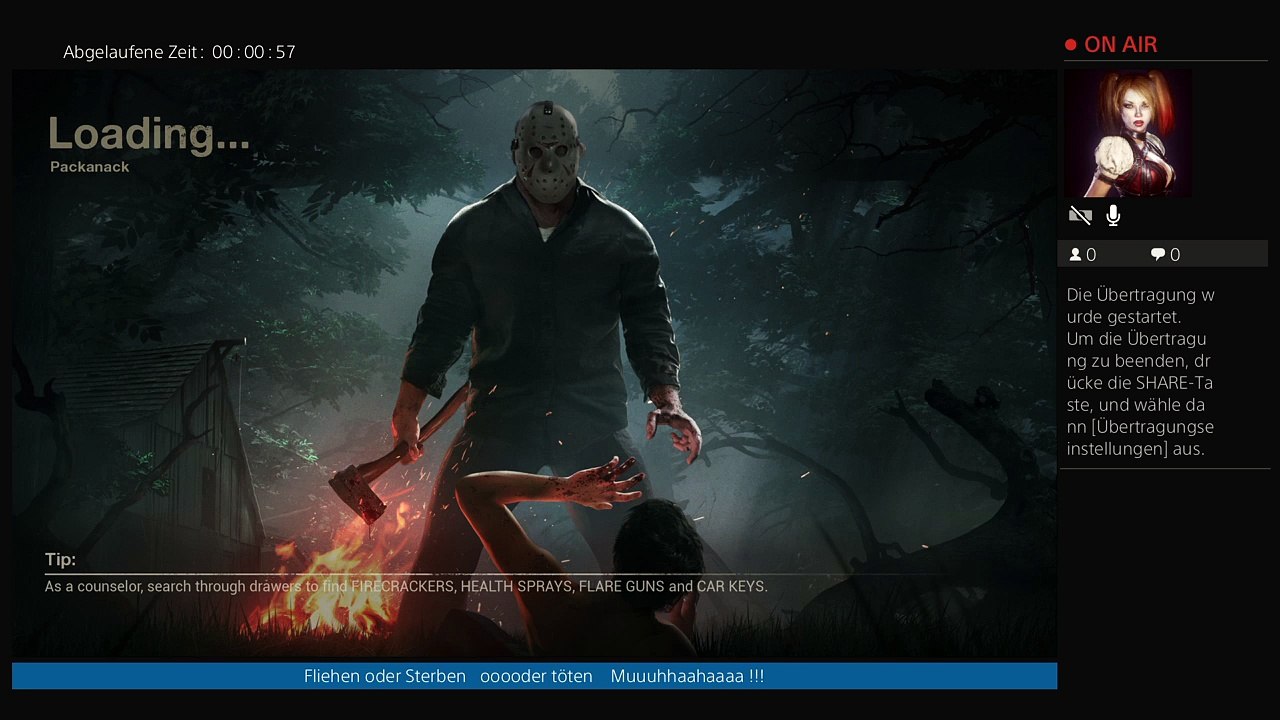Click the disabled camera icon
Viewport: 1280px width, 720px height.
pos(1080,215)
